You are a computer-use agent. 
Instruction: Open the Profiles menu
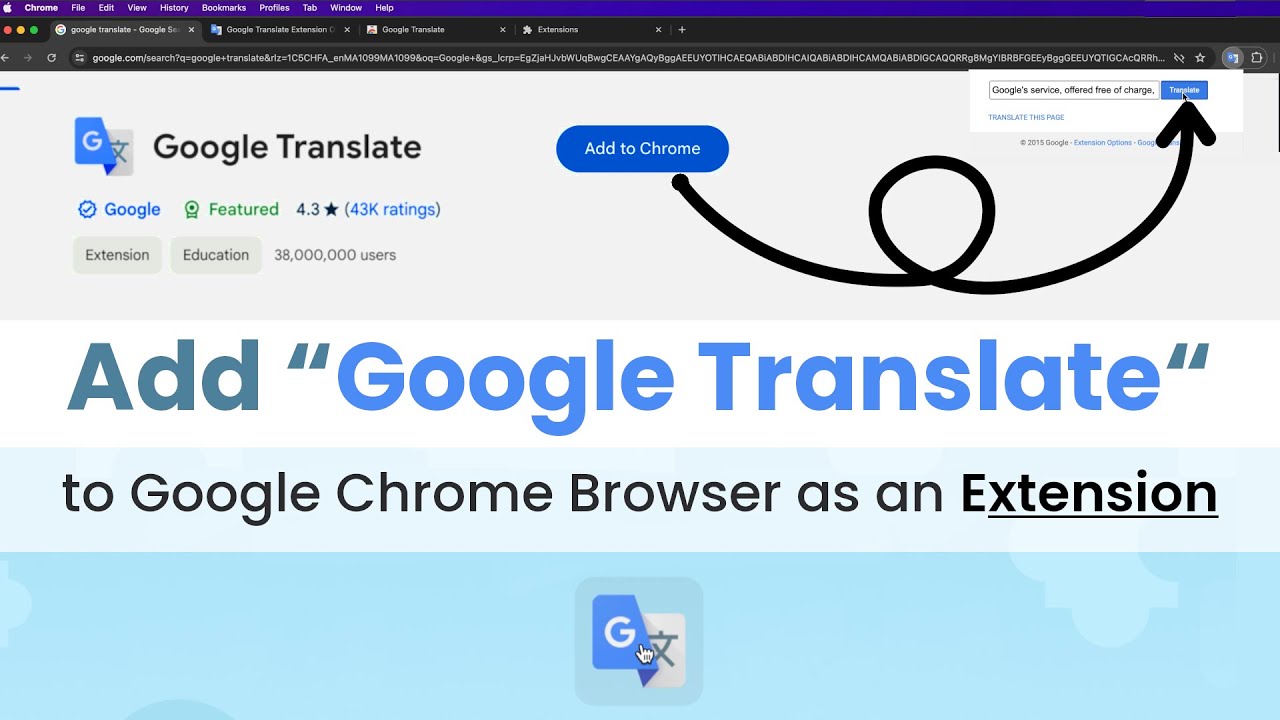click(x=274, y=8)
